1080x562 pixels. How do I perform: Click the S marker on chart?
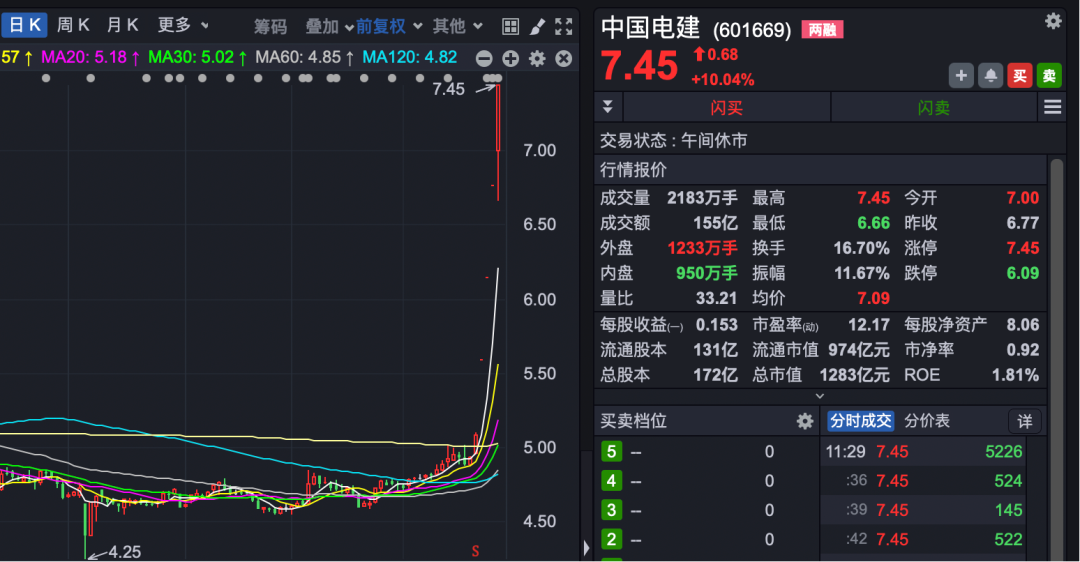point(475,550)
